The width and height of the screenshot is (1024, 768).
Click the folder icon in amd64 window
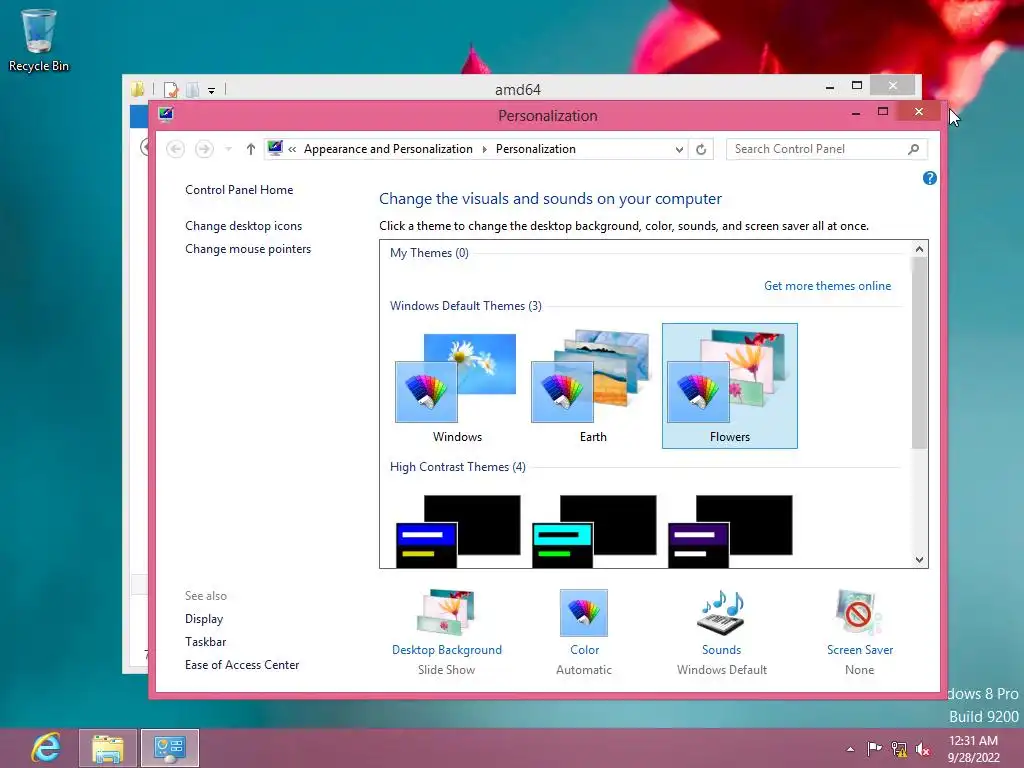point(137,89)
